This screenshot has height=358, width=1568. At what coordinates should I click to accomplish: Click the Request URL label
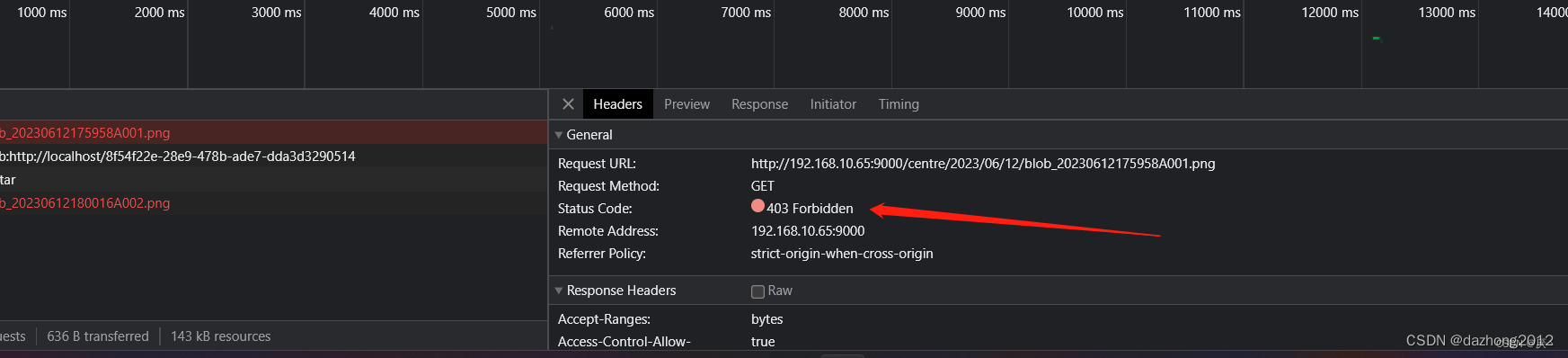click(597, 164)
